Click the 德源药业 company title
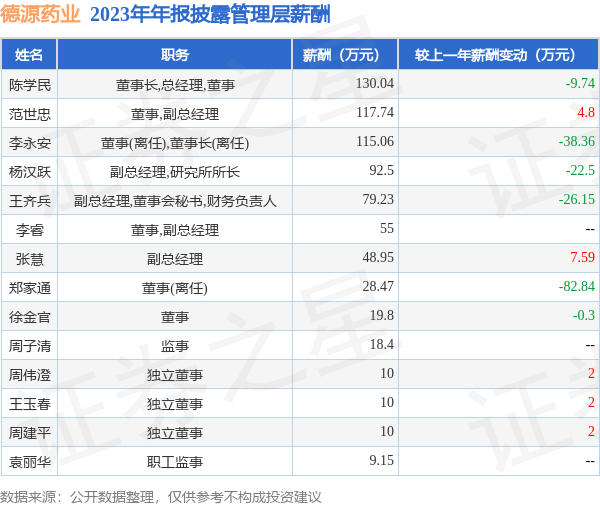Image resolution: width=600 pixels, height=506 pixels. coord(40,15)
